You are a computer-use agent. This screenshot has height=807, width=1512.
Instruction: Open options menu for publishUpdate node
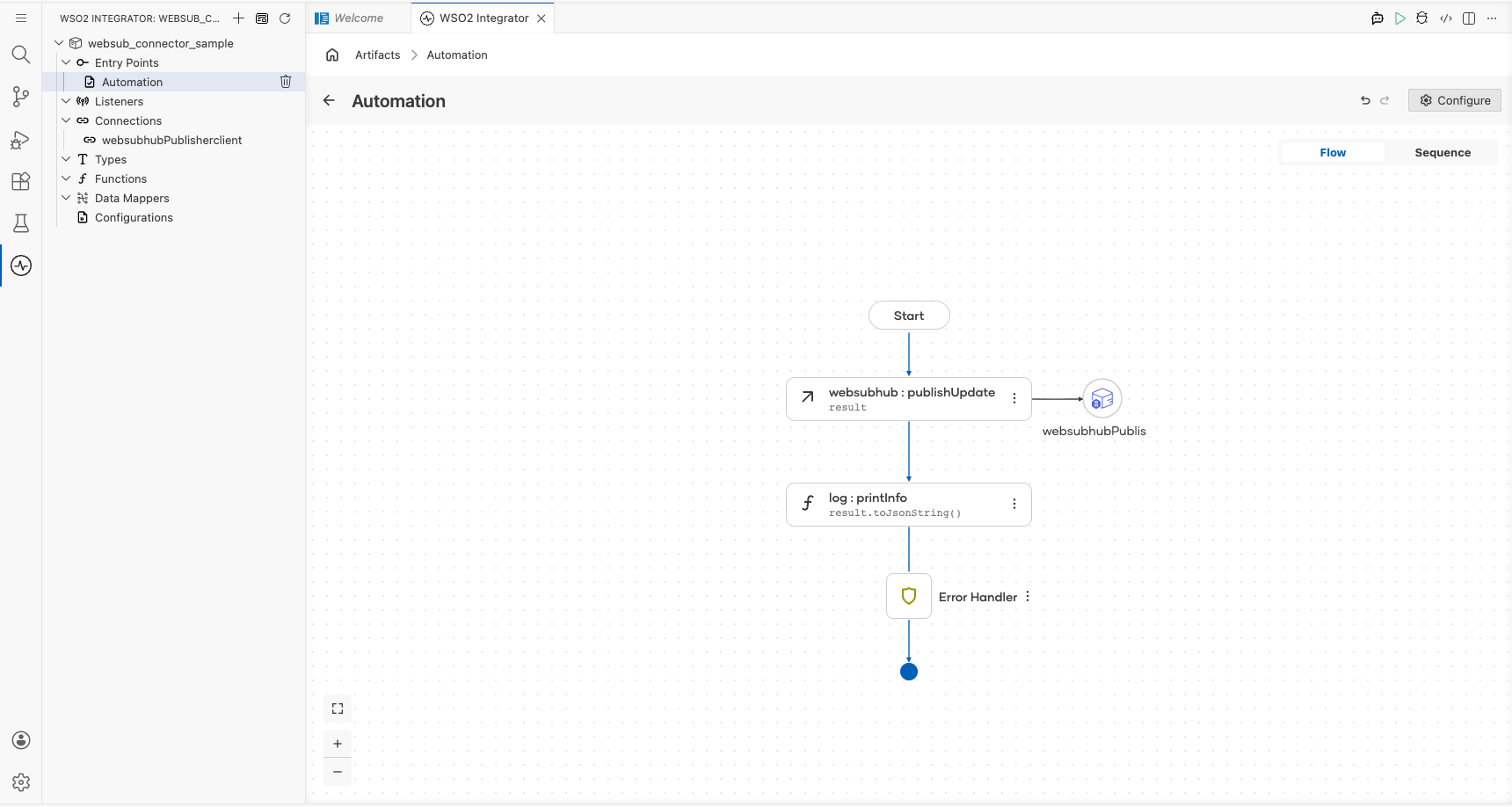[1014, 398]
